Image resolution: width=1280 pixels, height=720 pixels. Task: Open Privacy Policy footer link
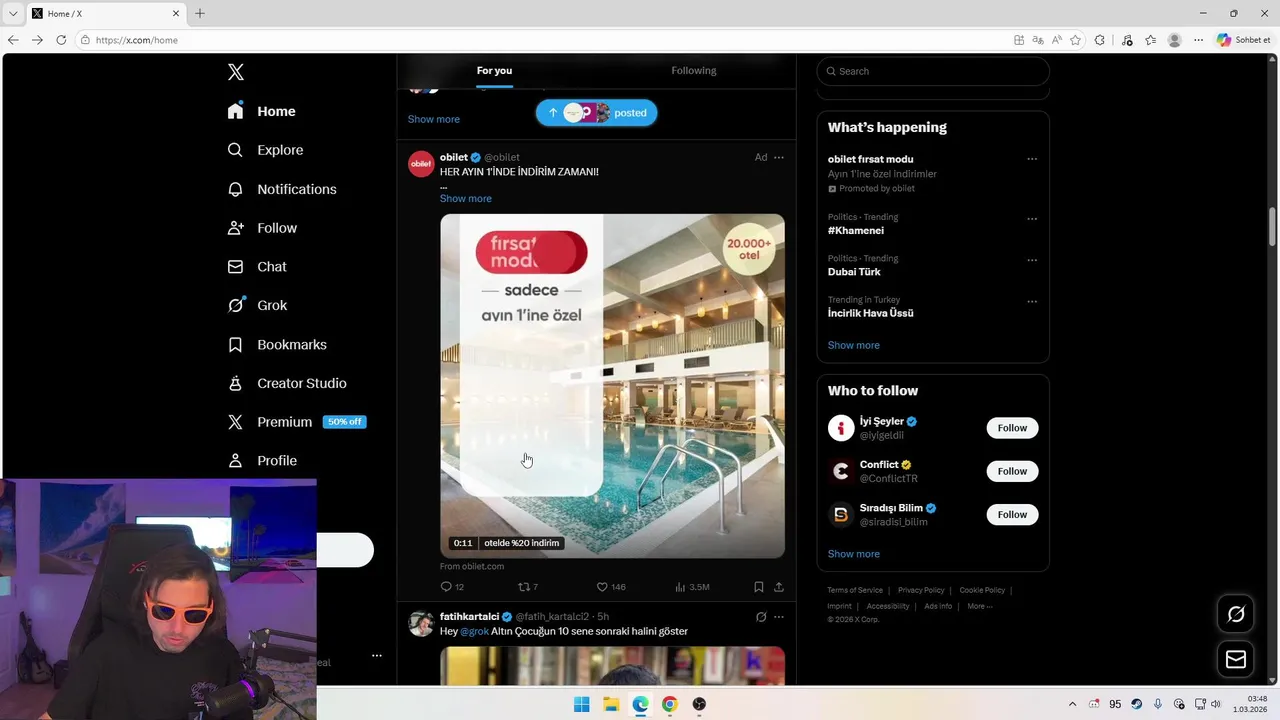click(921, 590)
